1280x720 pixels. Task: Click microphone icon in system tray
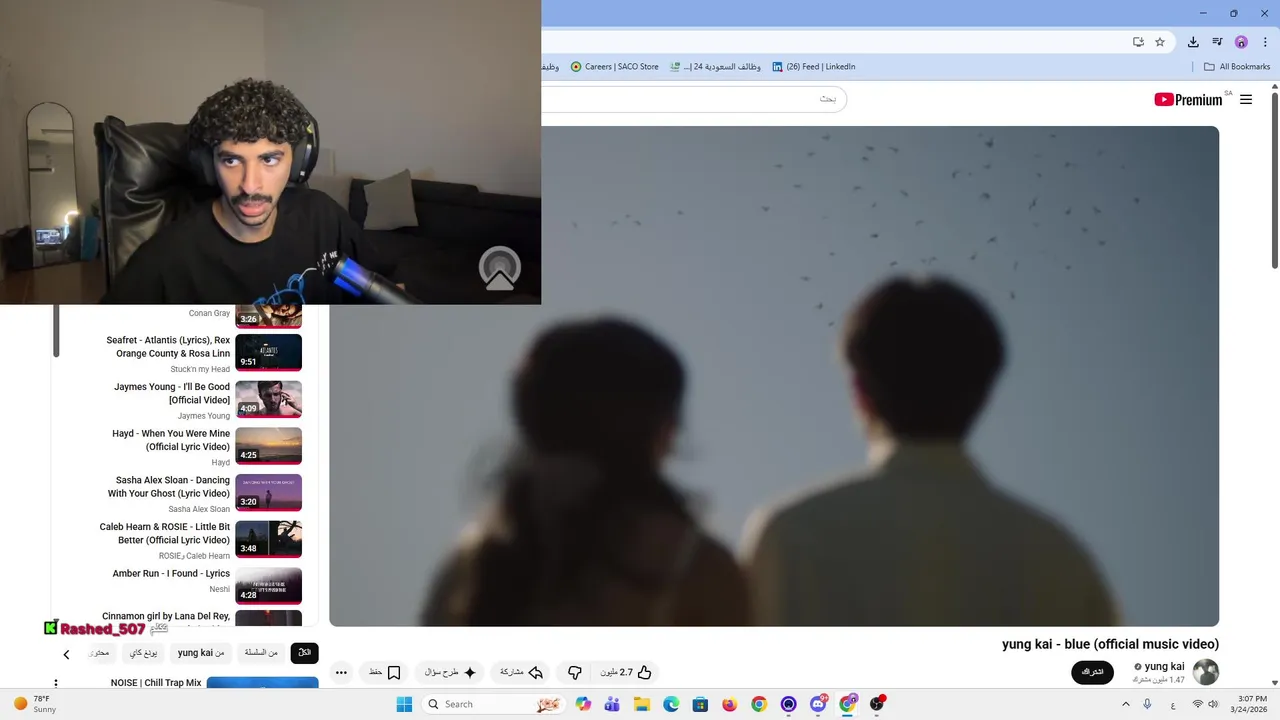tap(1147, 704)
